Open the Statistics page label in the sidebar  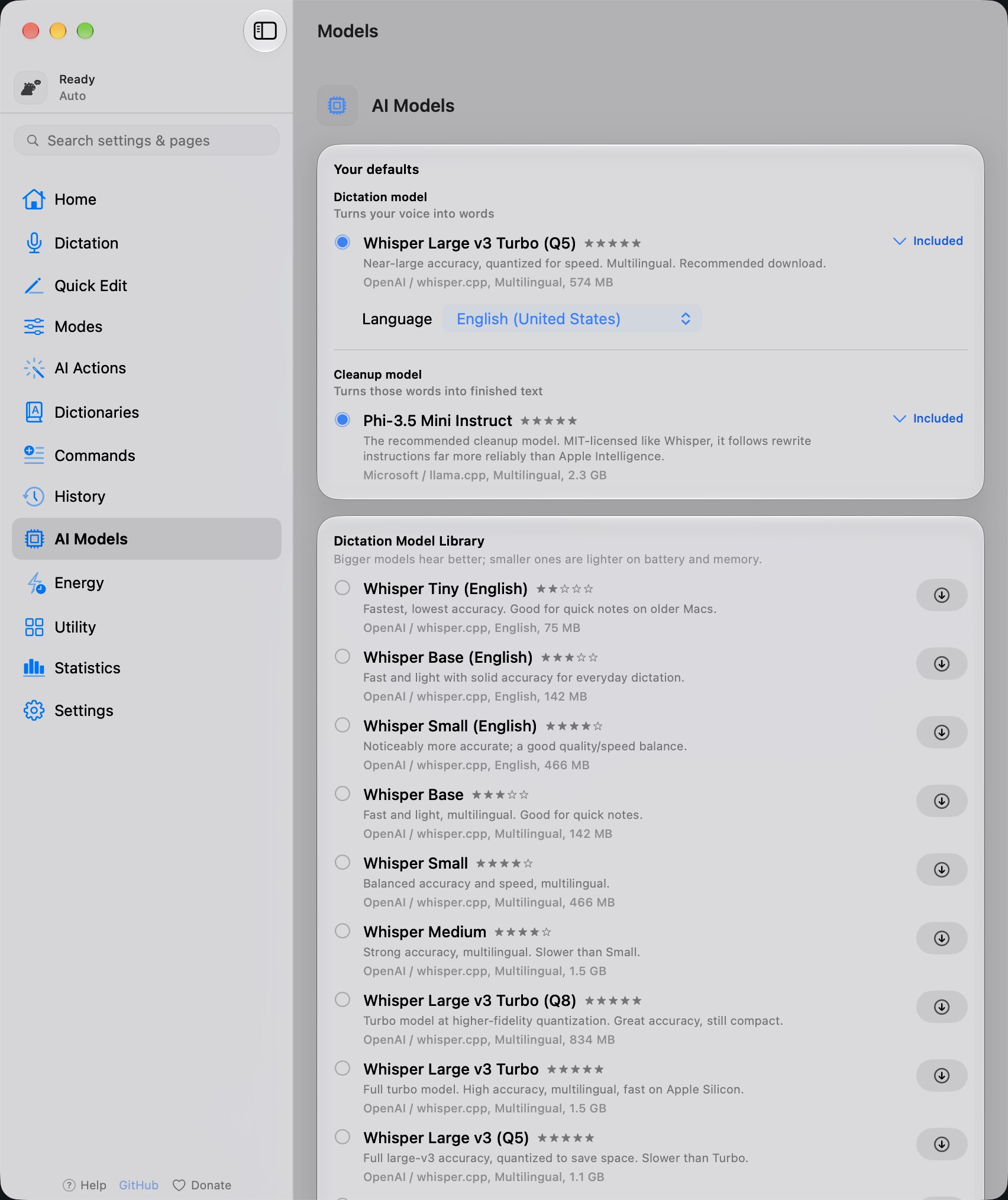coord(88,668)
